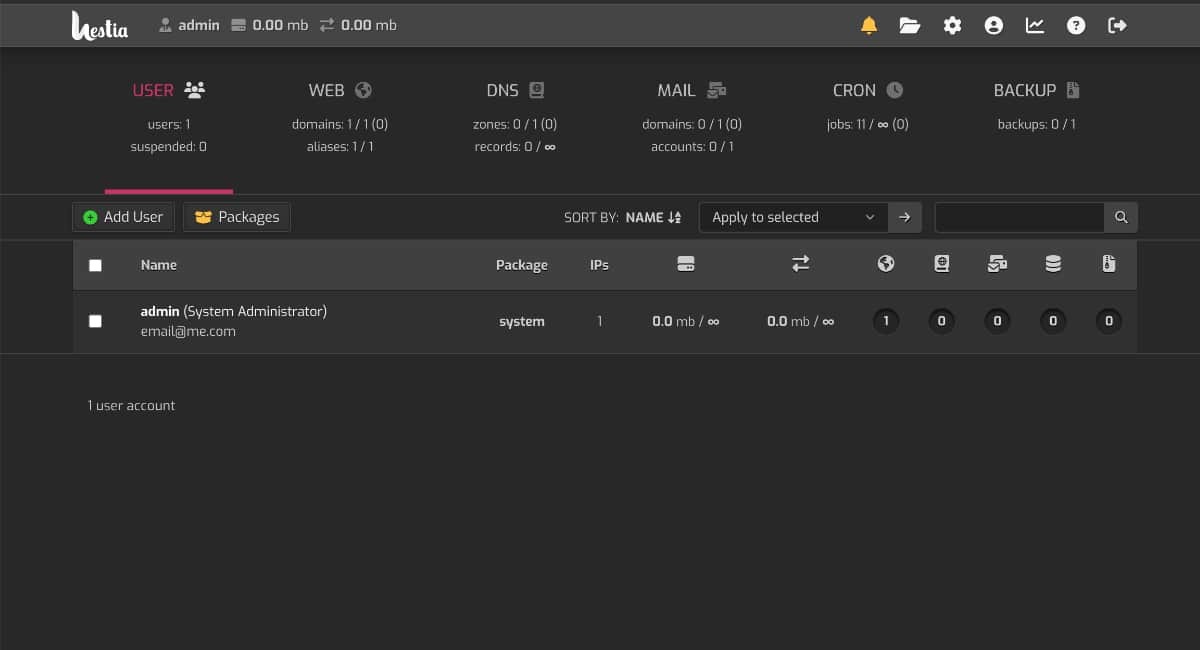Open the file manager folder icon
Screen dimensions: 1200x650
[x=910, y=25]
